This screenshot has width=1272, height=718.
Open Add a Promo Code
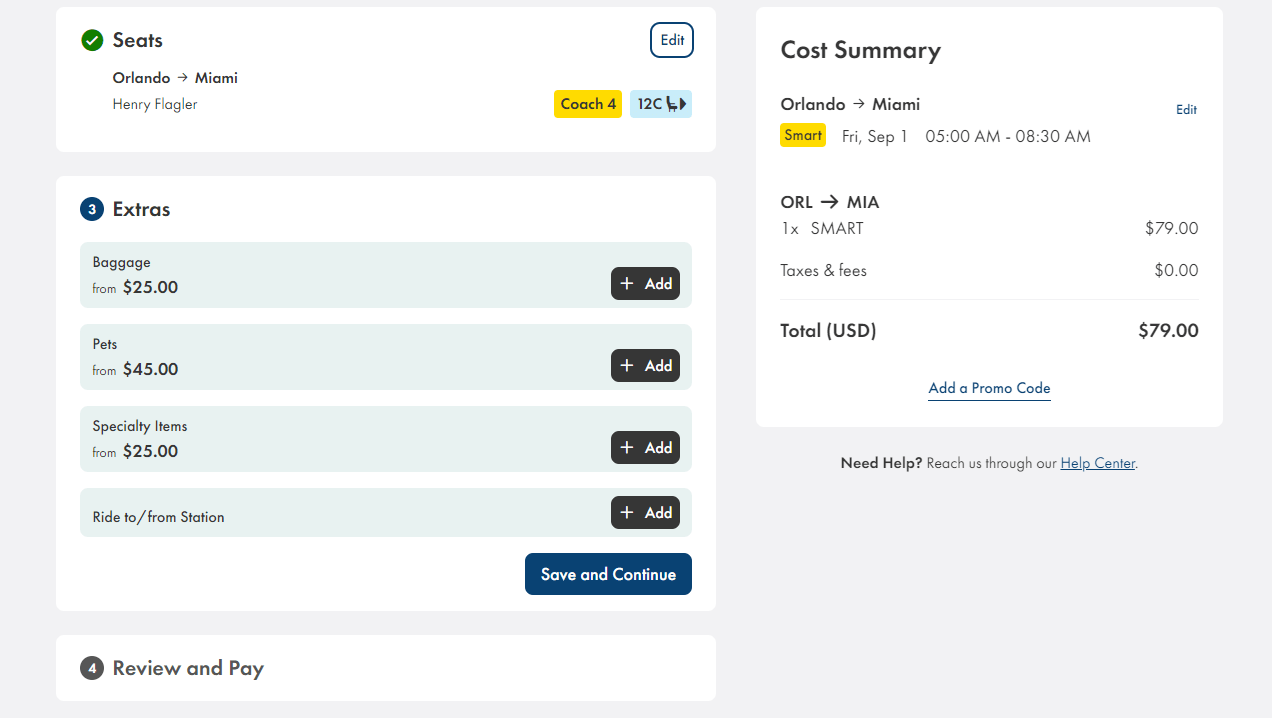tap(989, 388)
